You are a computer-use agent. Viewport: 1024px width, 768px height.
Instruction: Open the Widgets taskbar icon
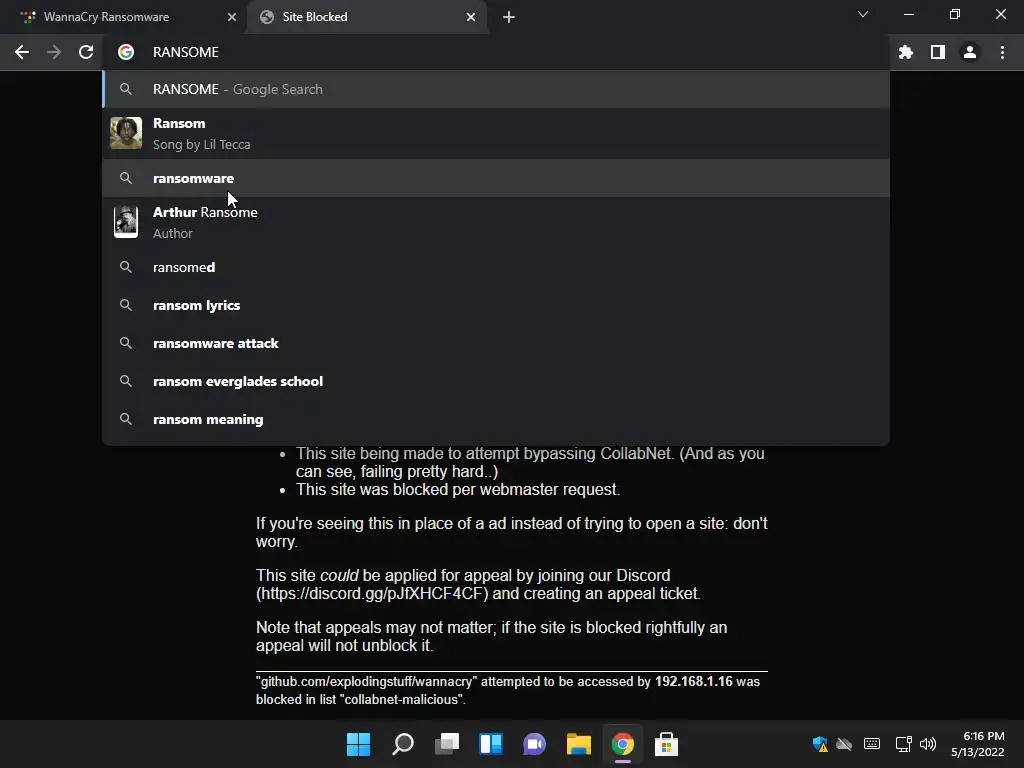(491, 744)
